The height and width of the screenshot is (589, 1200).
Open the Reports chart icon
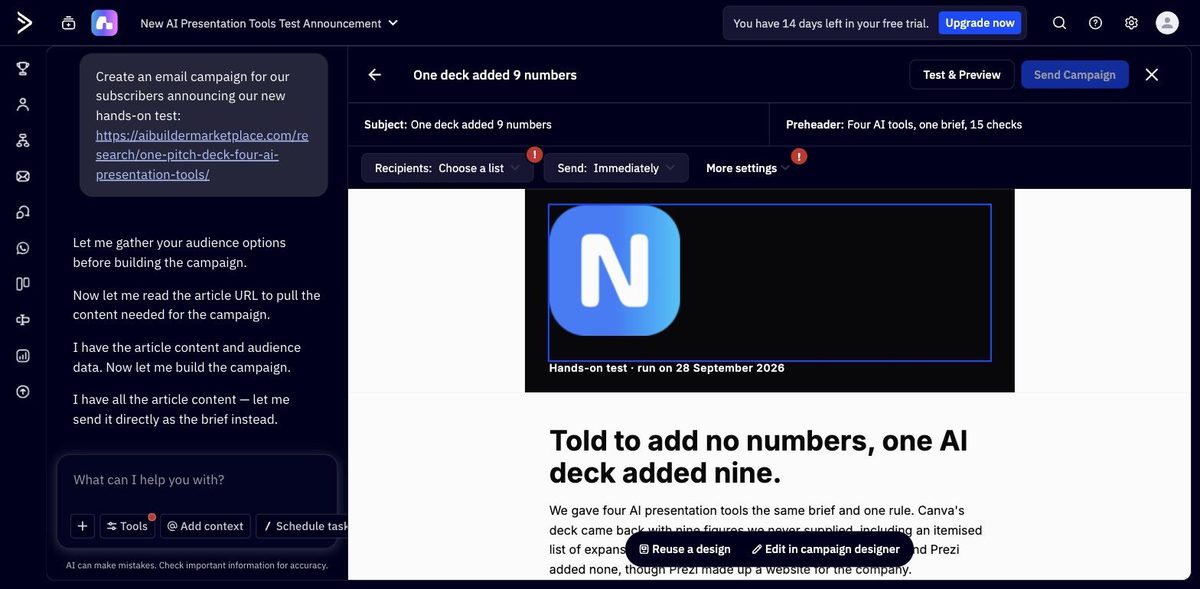click(23, 356)
